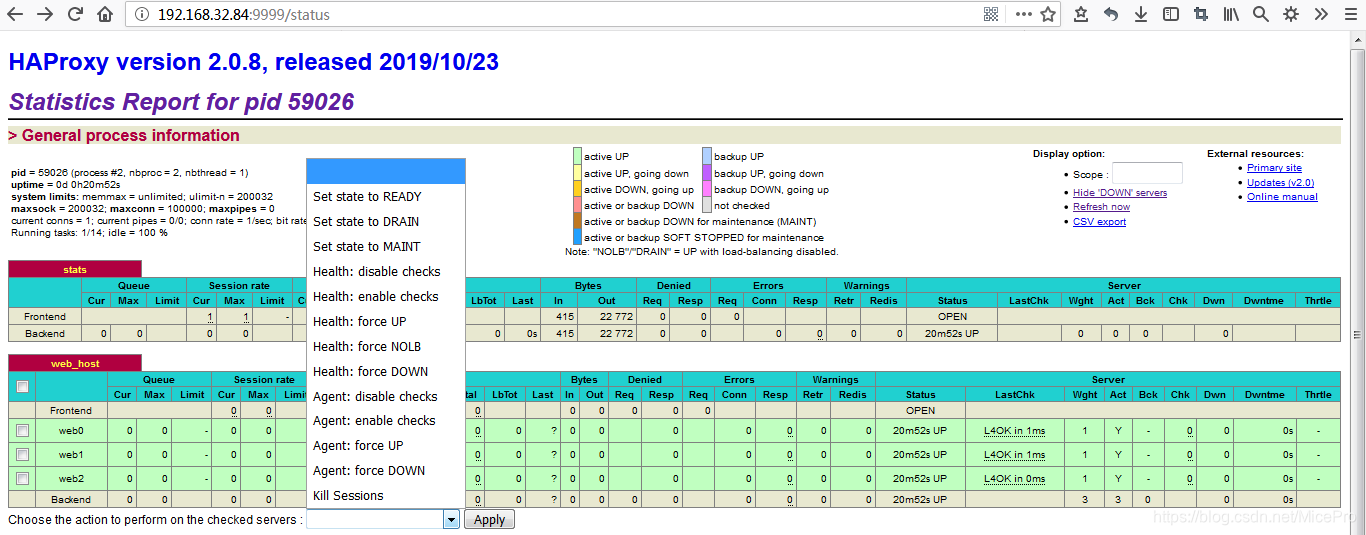Choose Set state to READY
The width and height of the screenshot is (1366, 535).
tap(386, 197)
